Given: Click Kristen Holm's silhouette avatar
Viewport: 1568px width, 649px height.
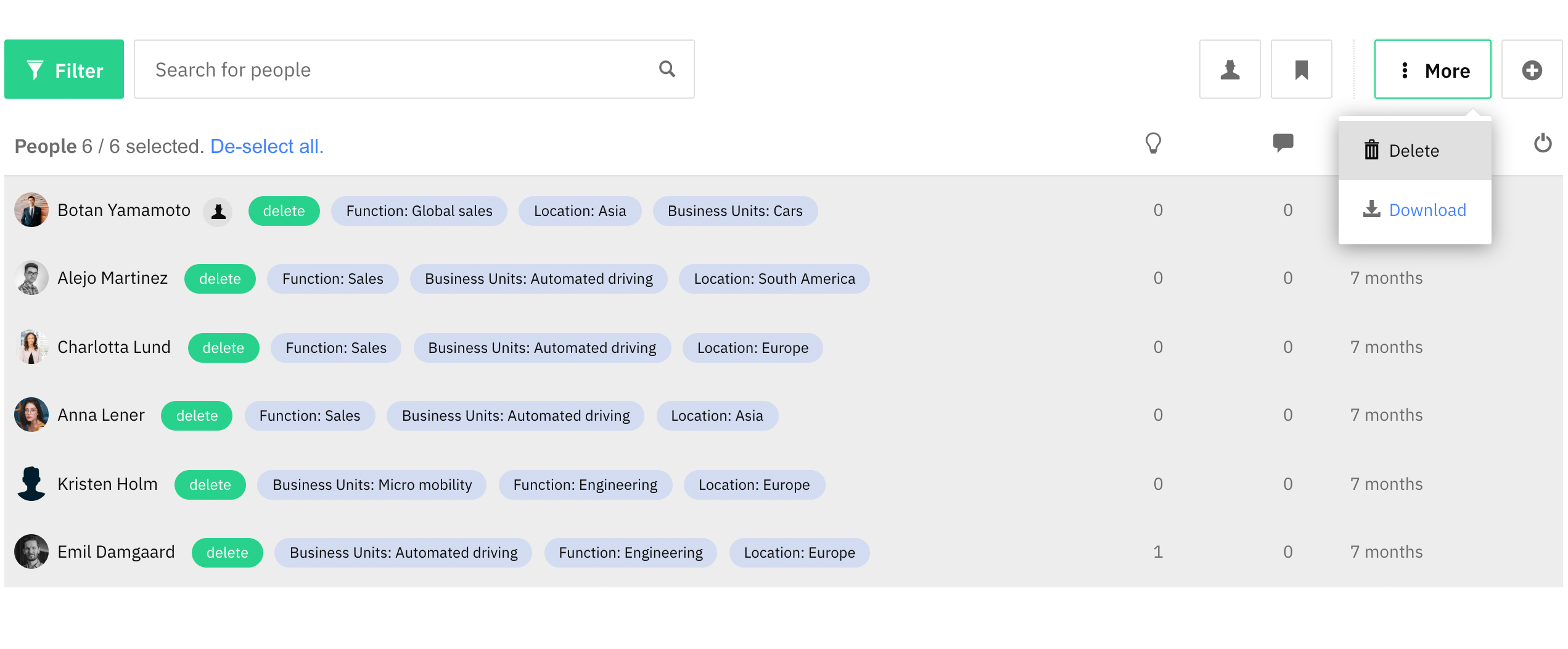Looking at the screenshot, I should pos(31,484).
